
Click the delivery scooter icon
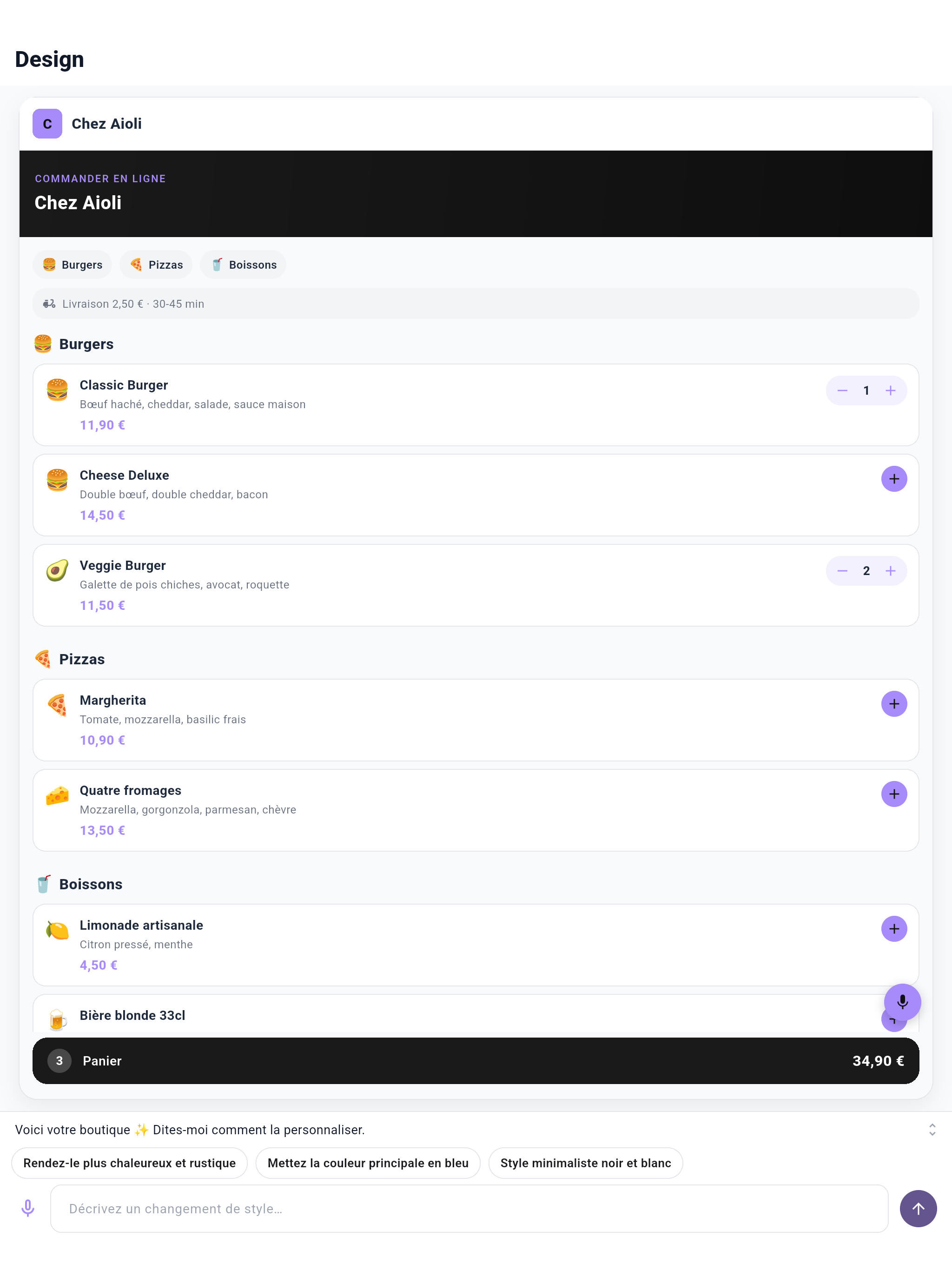click(x=49, y=304)
